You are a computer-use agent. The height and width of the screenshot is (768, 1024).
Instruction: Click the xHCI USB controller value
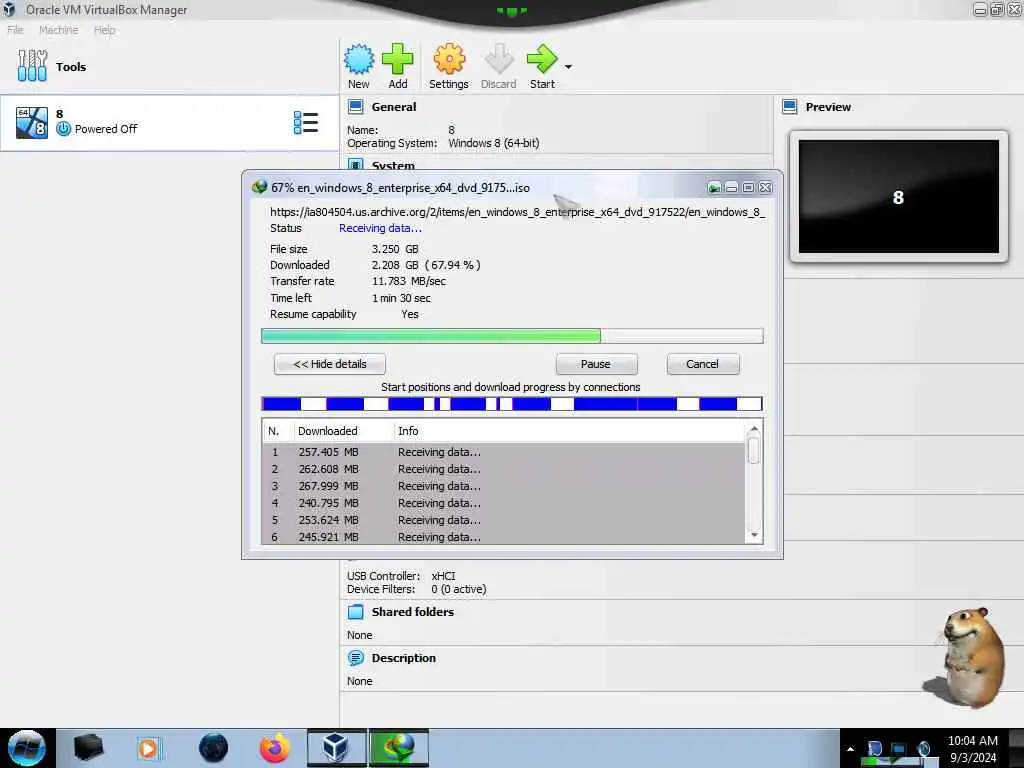click(x=443, y=576)
